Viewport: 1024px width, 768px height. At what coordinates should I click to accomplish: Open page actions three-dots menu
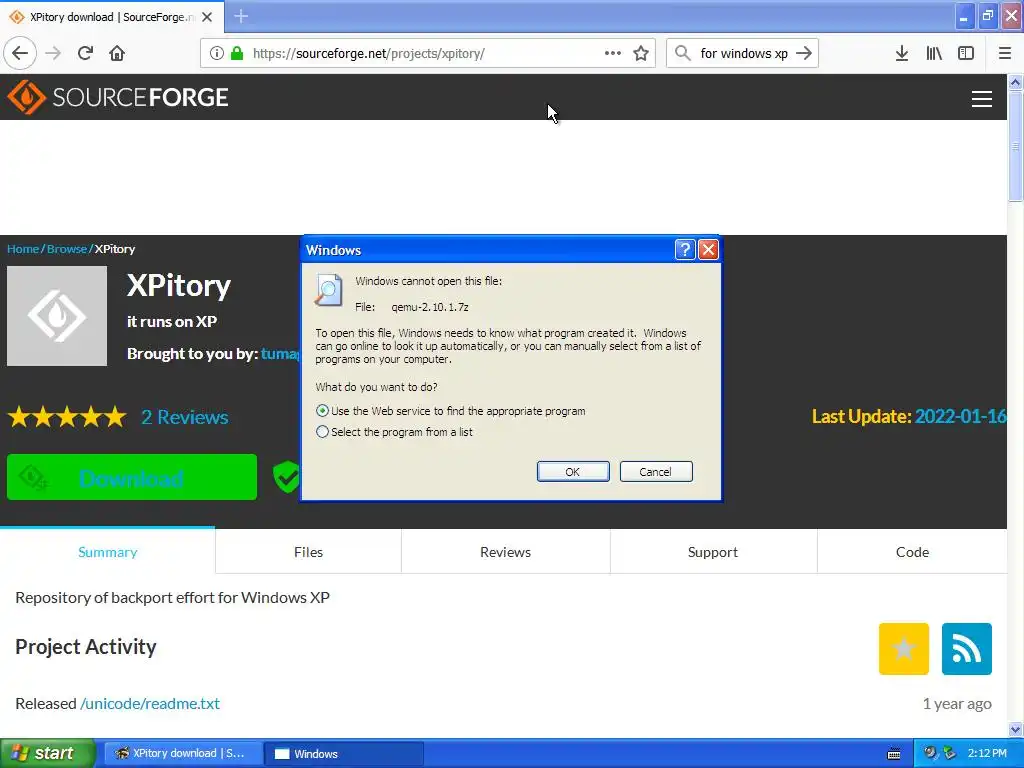pyautogui.click(x=613, y=53)
